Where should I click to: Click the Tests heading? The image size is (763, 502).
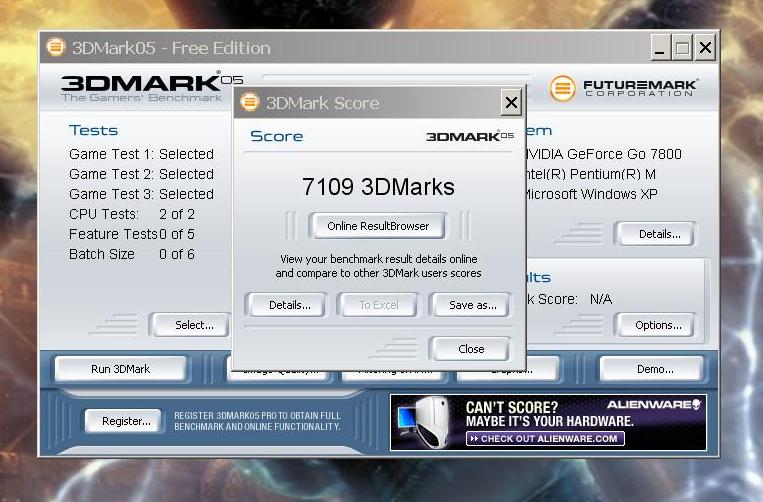click(93, 130)
